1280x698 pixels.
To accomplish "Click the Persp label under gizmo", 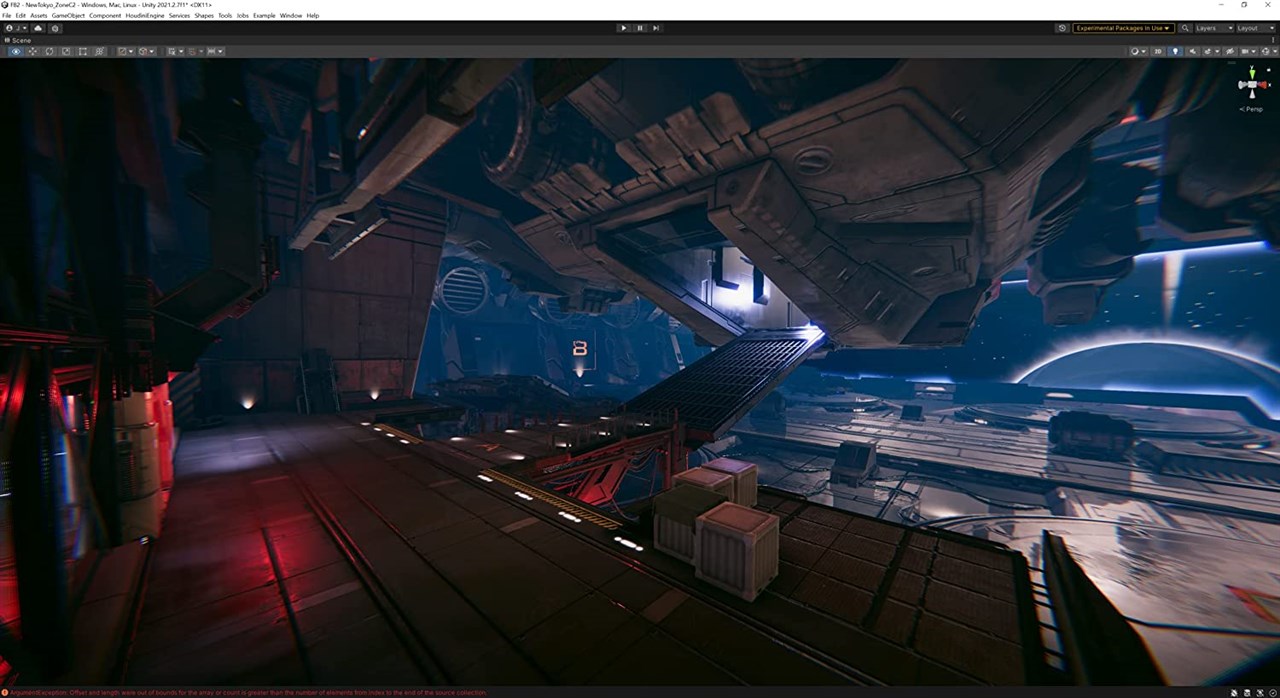I will click(x=1251, y=109).
